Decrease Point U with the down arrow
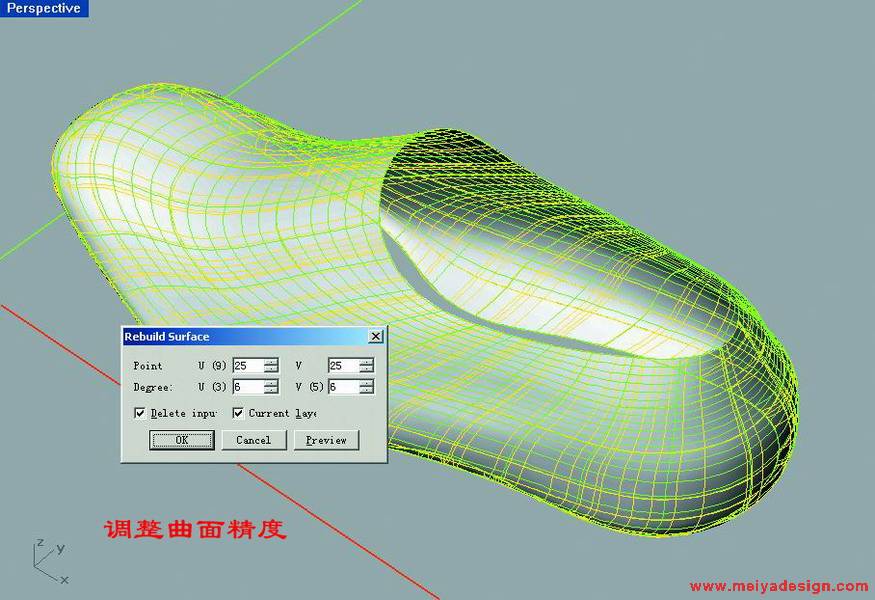Image resolution: width=875 pixels, height=600 pixels. pos(271,370)
